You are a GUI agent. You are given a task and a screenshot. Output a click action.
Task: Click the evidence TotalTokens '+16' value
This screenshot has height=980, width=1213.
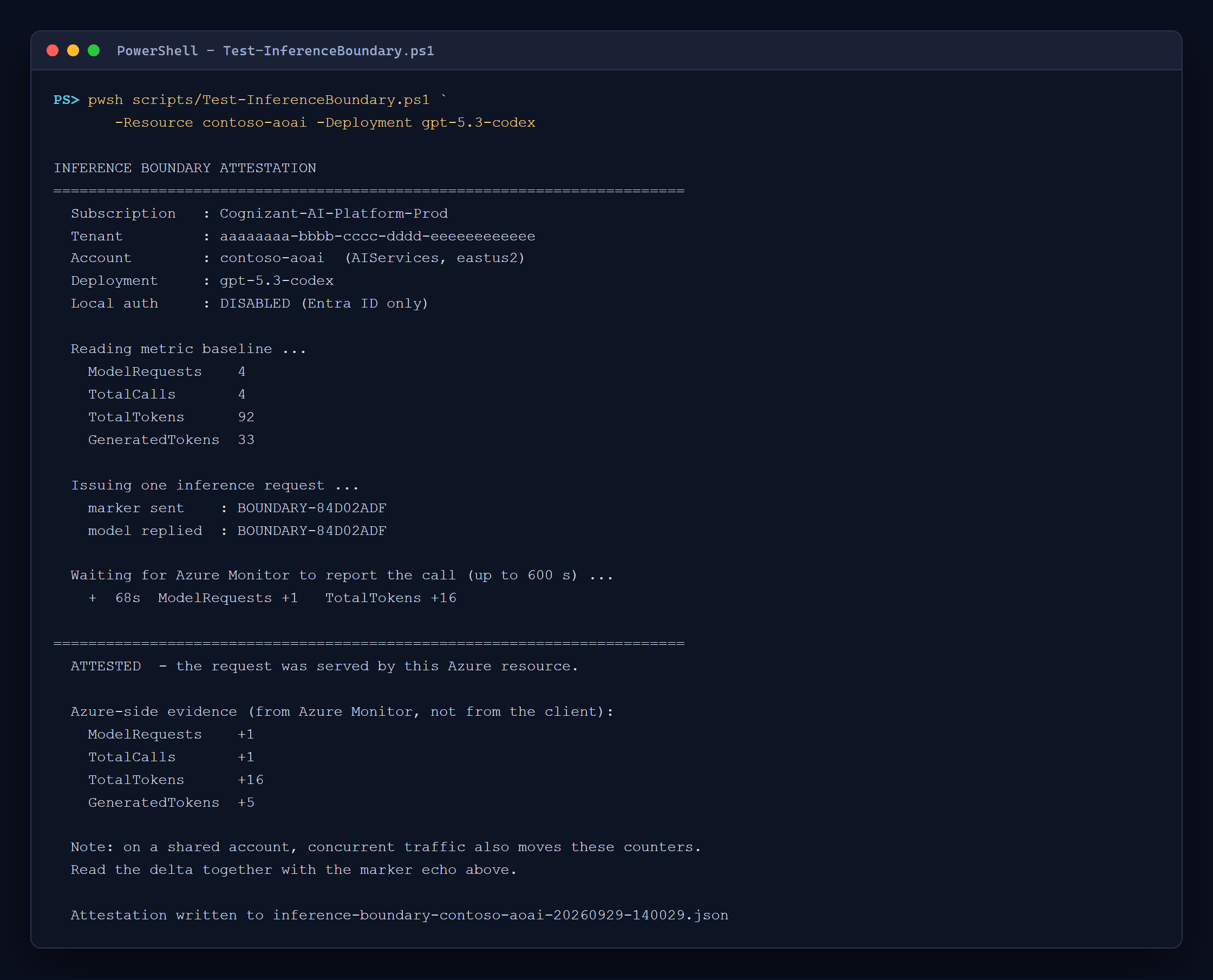251,780
